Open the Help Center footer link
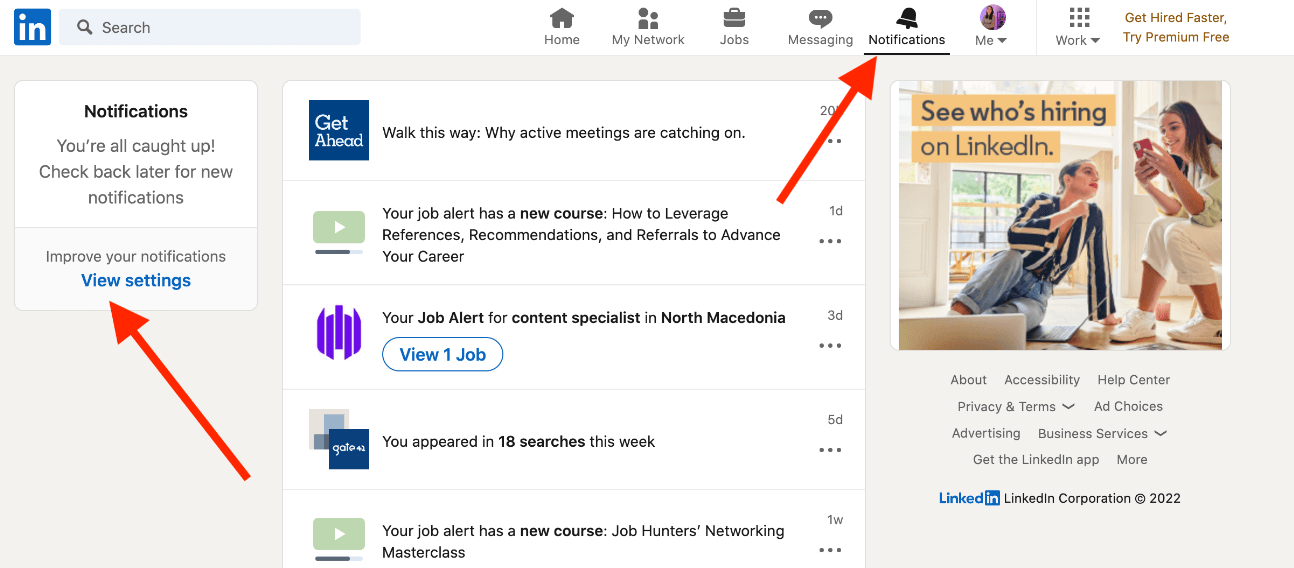Image resolution: width=1294 pixels, height=568 pixels. coord(1133,380)
